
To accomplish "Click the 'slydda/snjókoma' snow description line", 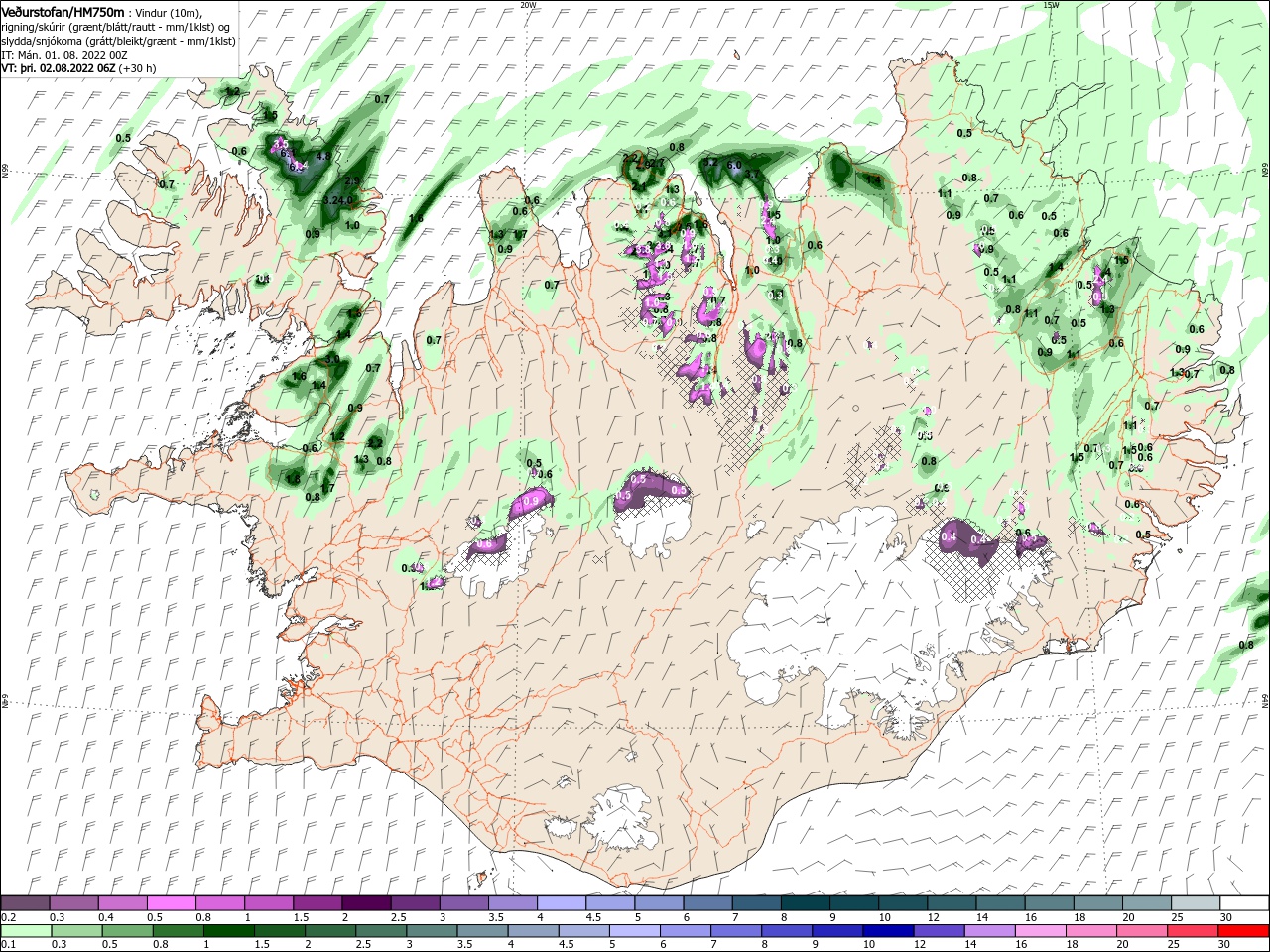I will tap(116, 41).
